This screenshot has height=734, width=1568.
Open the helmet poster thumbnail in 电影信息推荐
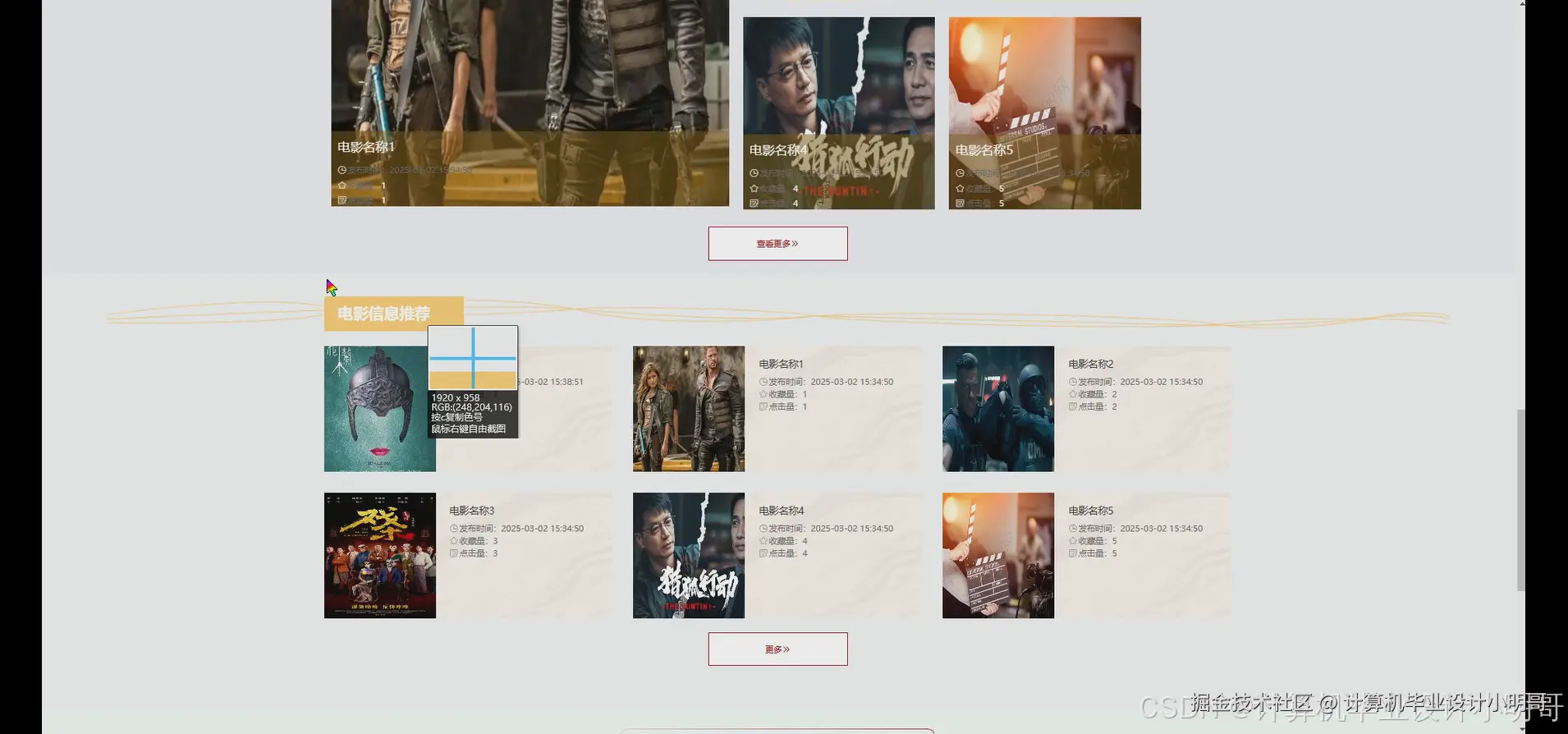click(380, 409)
